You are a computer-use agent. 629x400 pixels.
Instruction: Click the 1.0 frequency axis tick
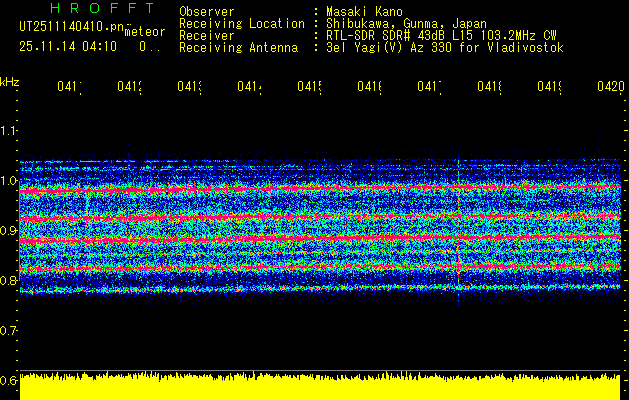coord(9,181)
